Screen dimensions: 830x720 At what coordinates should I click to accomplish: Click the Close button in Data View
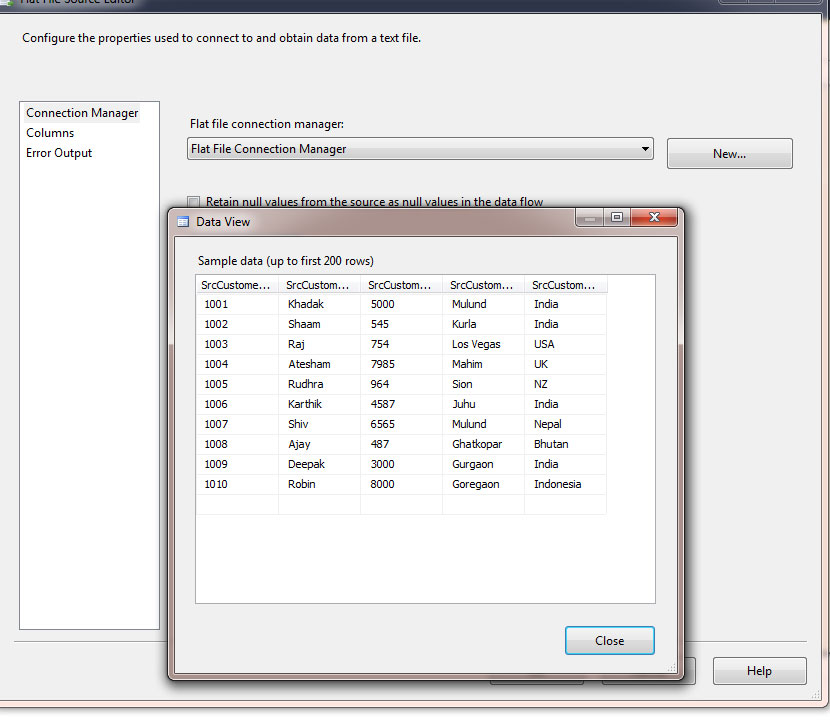pos(609,640)
